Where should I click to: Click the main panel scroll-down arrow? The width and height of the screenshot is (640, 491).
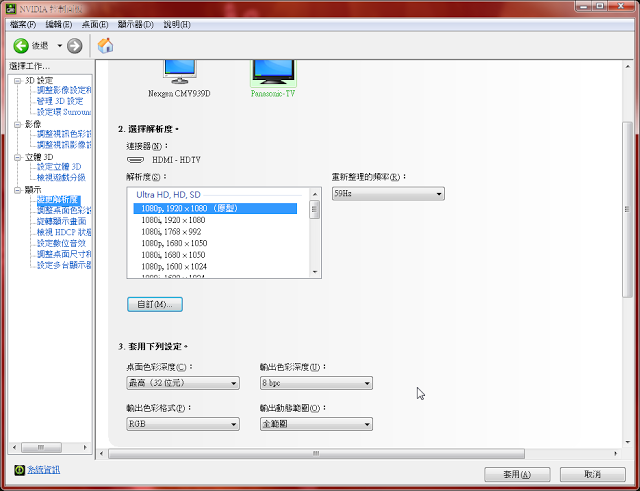point(627,442)
